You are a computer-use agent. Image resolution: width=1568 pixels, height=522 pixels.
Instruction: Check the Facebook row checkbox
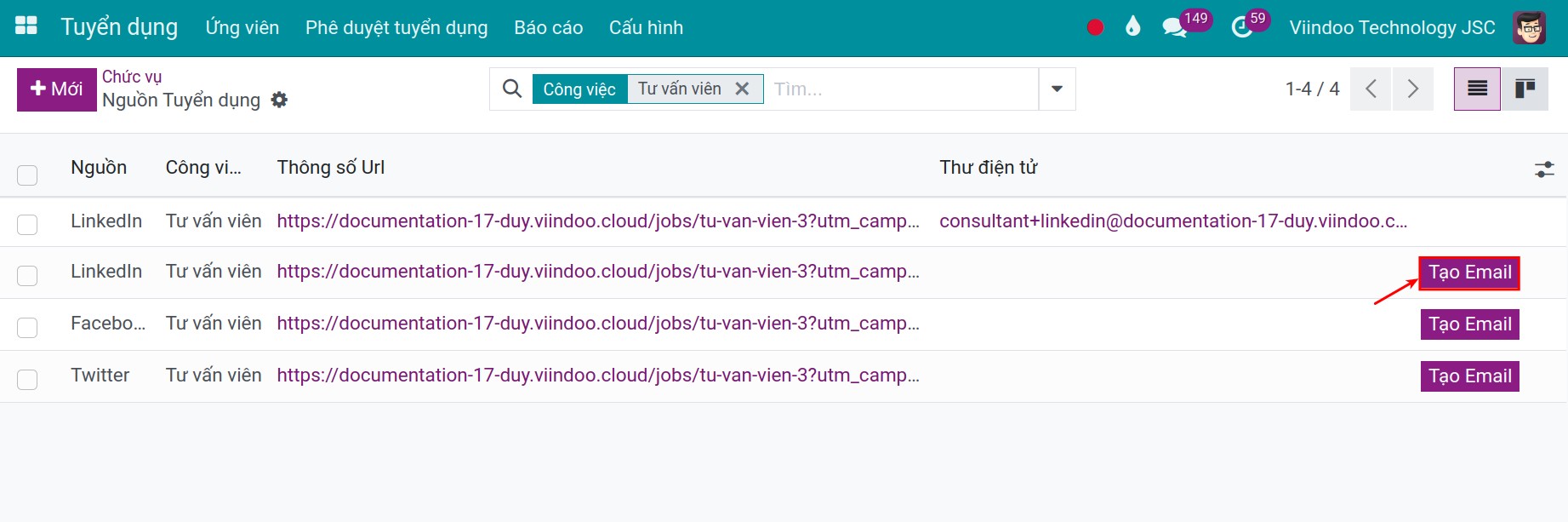coord(27,327)
